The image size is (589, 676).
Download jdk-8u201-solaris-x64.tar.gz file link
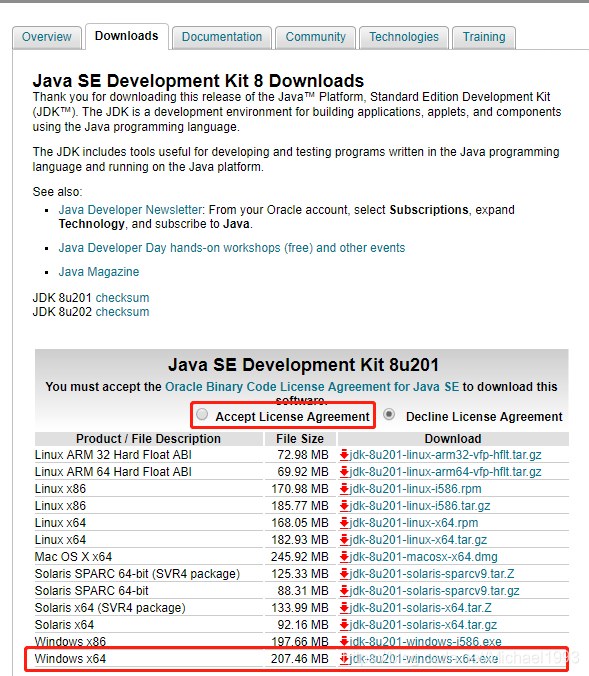click(423, 625)
